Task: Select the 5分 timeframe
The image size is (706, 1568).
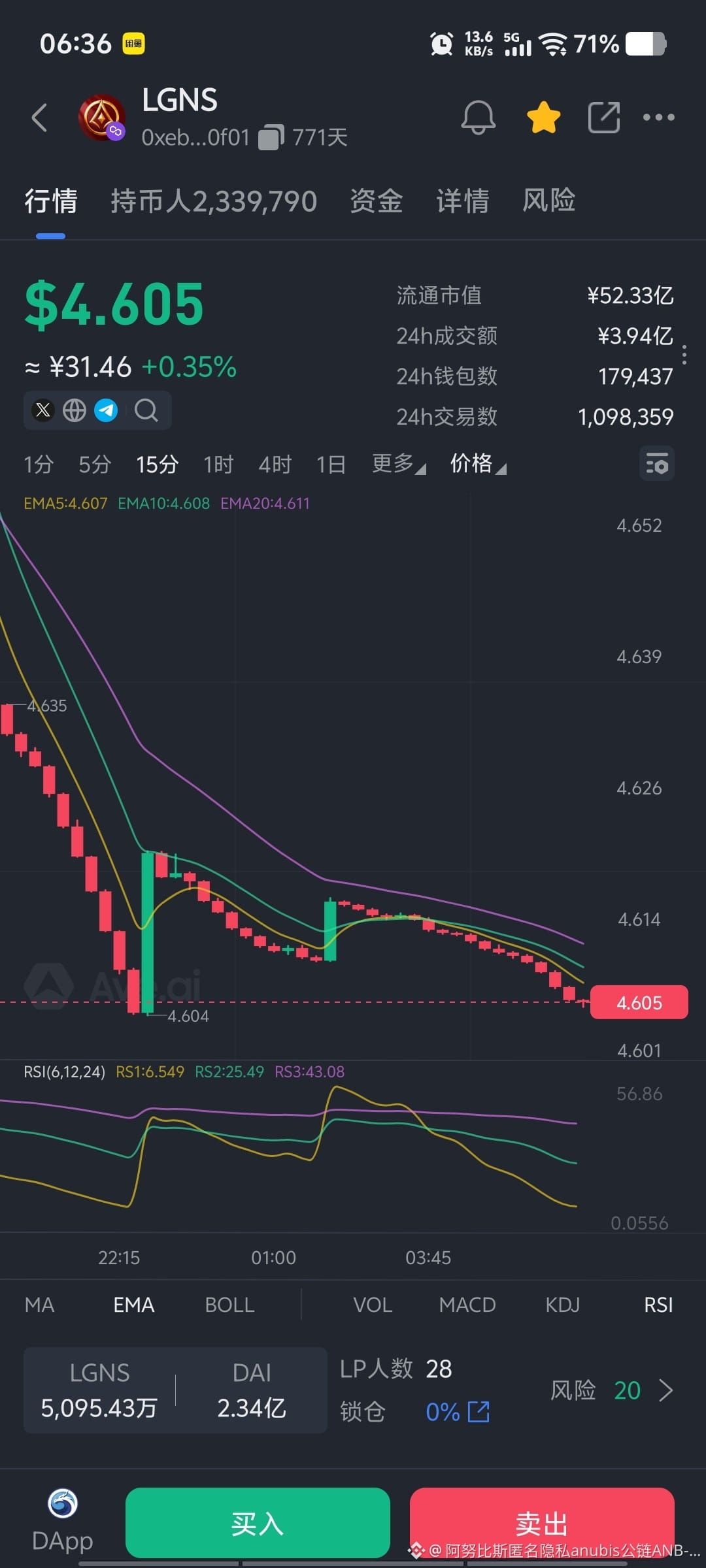Action: pyautogui.click(x=95, y=464)
